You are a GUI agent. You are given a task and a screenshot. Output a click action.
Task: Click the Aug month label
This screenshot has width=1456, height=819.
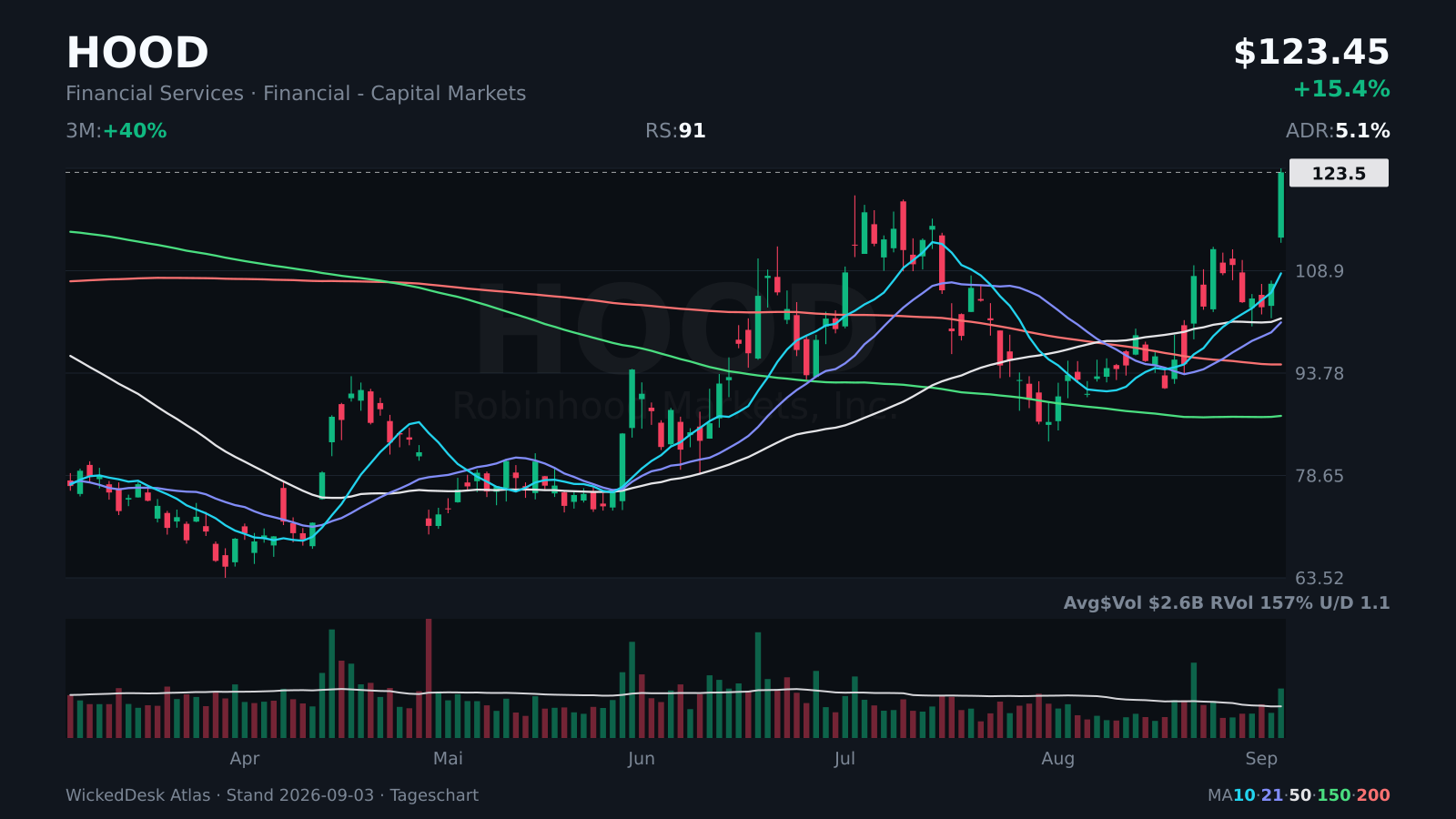pyautogui.click(x=1058, y=759)
